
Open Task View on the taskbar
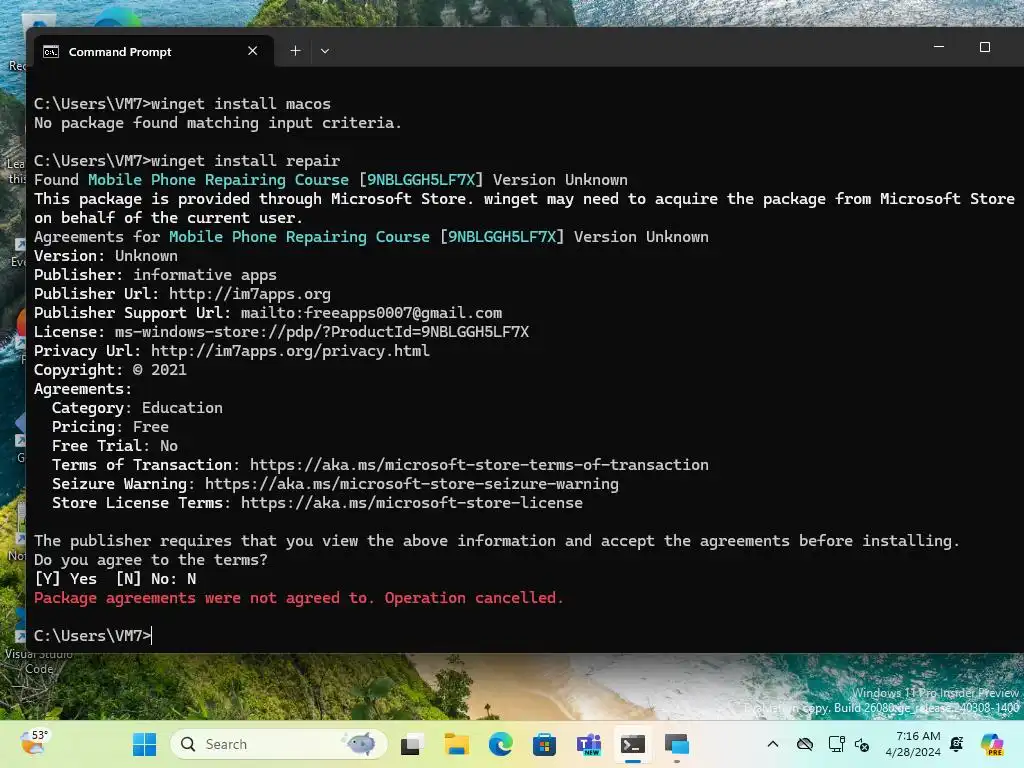click(x=411, y=744)
